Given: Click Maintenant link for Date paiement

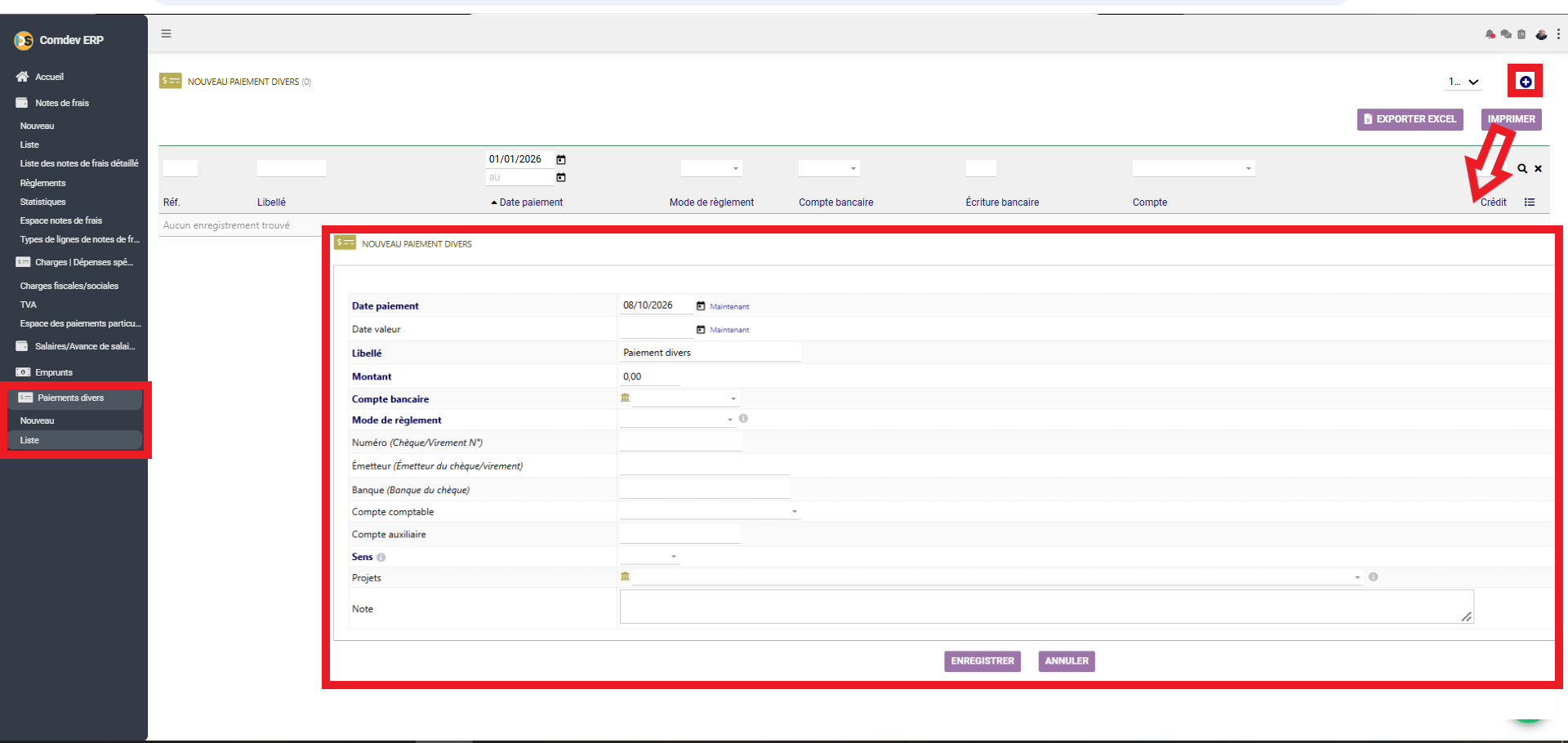Looking at the screenshot, I should pos(729,306).
